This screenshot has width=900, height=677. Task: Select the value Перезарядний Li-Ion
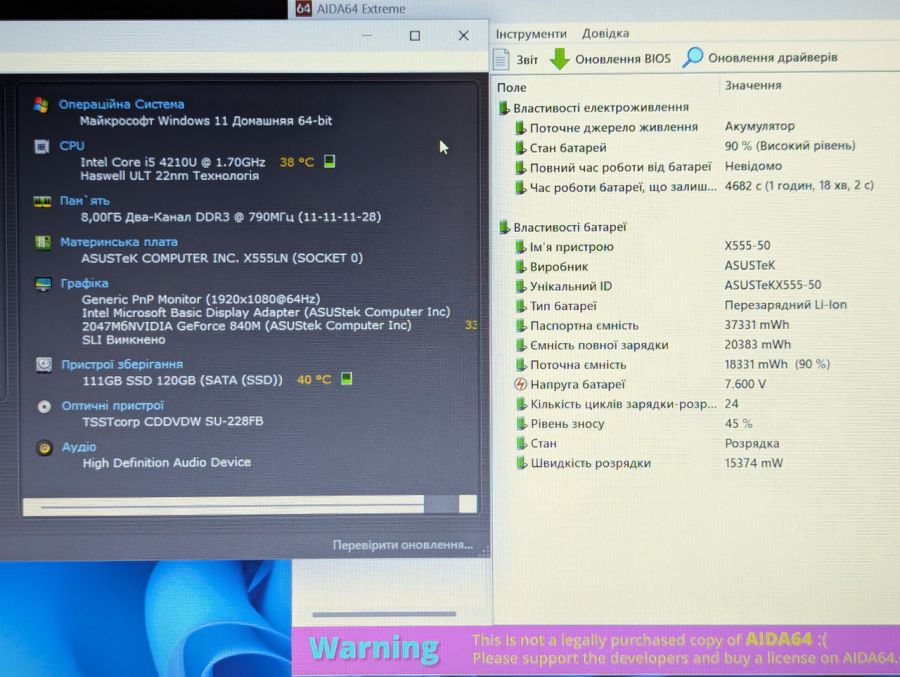pyautogui.click(x=786, y=305)
